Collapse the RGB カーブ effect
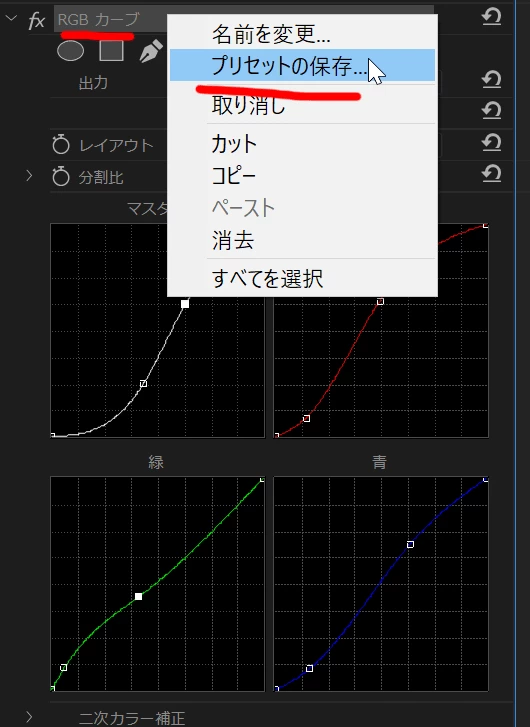 11,19
